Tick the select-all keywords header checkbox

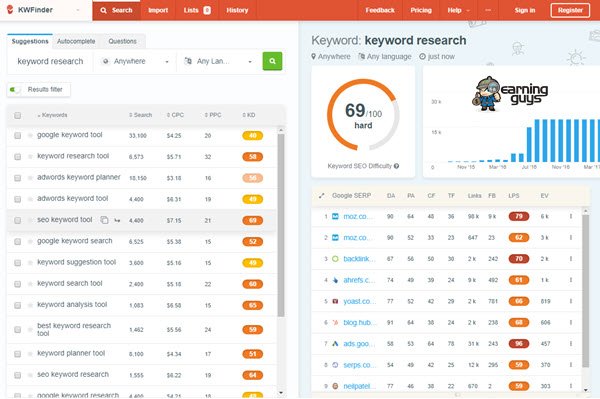[18, 116]
